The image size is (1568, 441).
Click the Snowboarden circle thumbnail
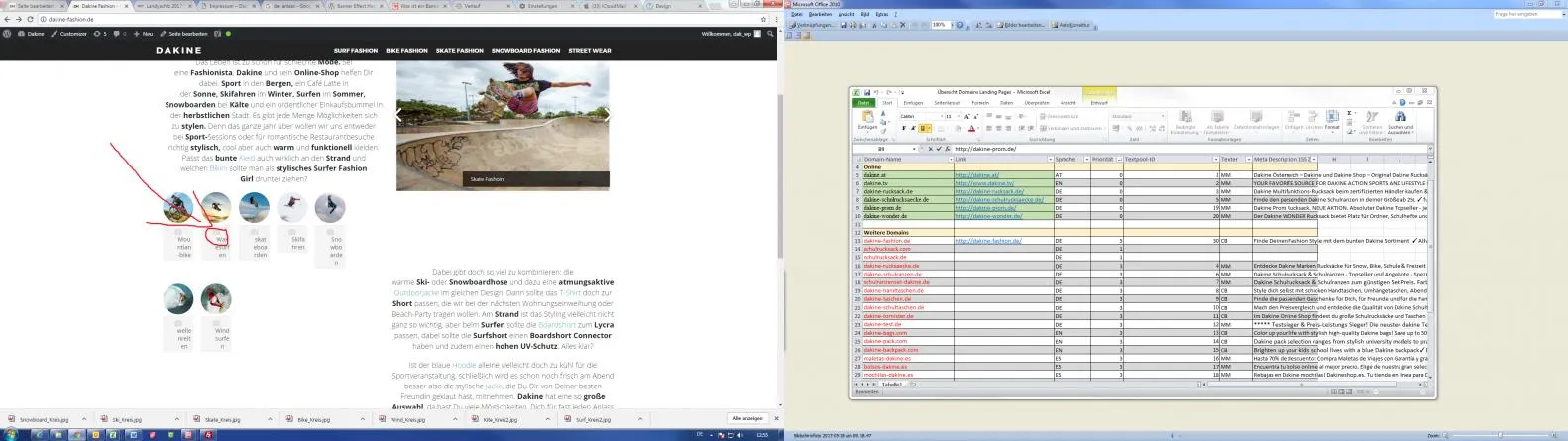[x=330, y=207]
